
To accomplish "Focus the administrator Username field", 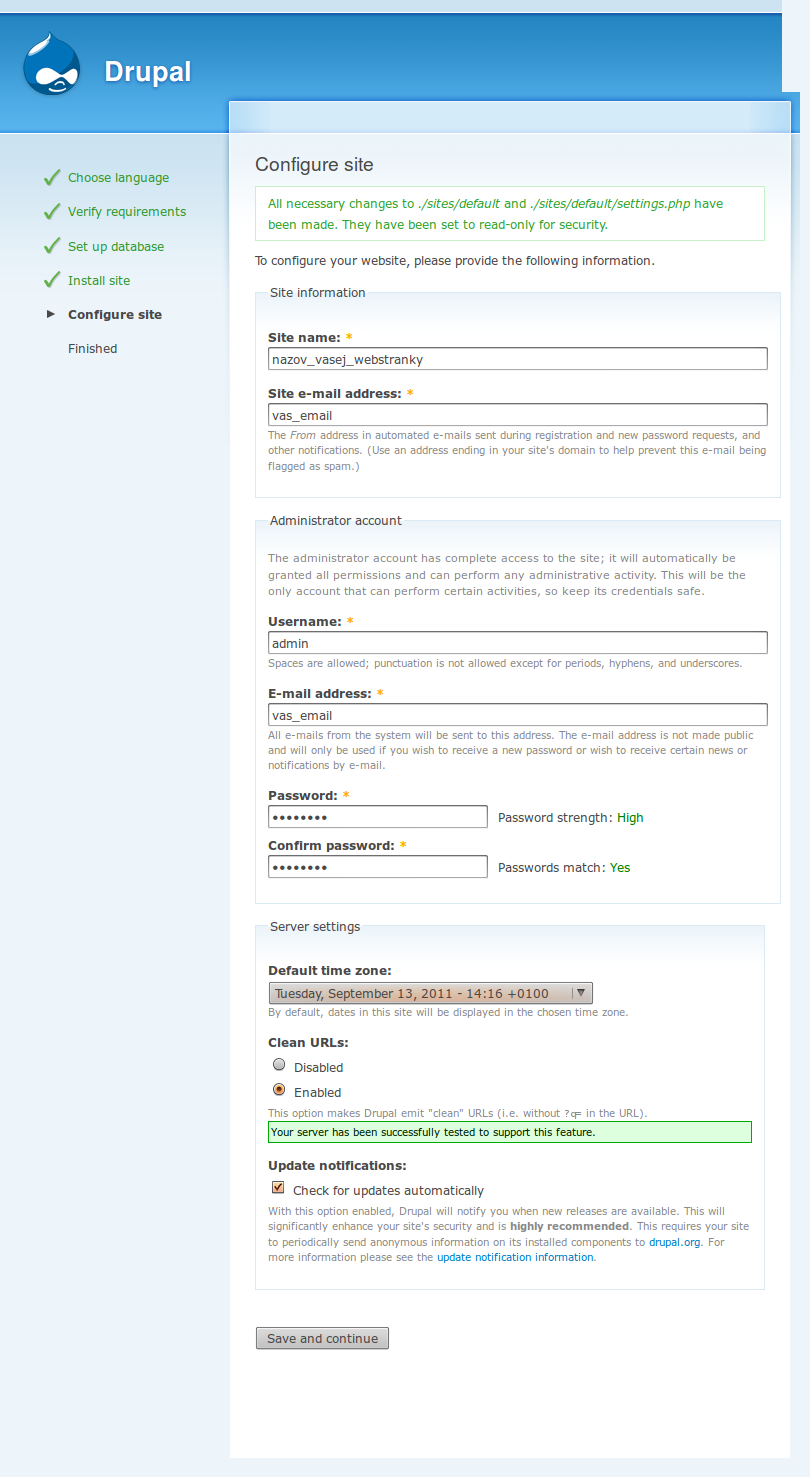I will tap(518, 643).
